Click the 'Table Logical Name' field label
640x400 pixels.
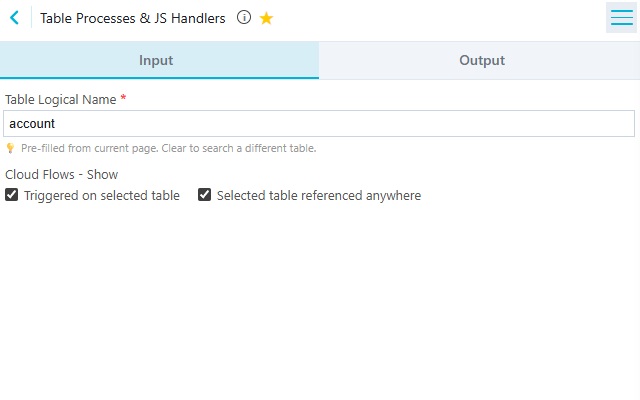coord(60,100)
